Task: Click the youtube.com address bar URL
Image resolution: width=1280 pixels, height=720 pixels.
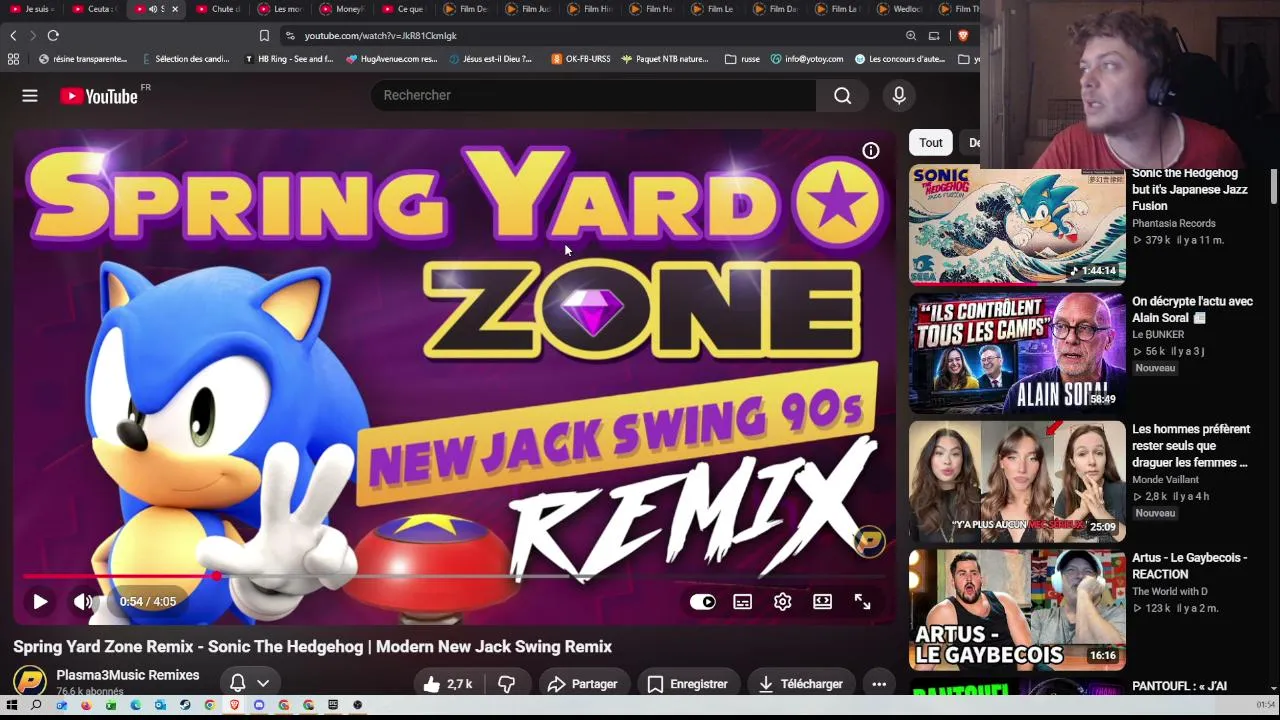Action: pos(380,36)
